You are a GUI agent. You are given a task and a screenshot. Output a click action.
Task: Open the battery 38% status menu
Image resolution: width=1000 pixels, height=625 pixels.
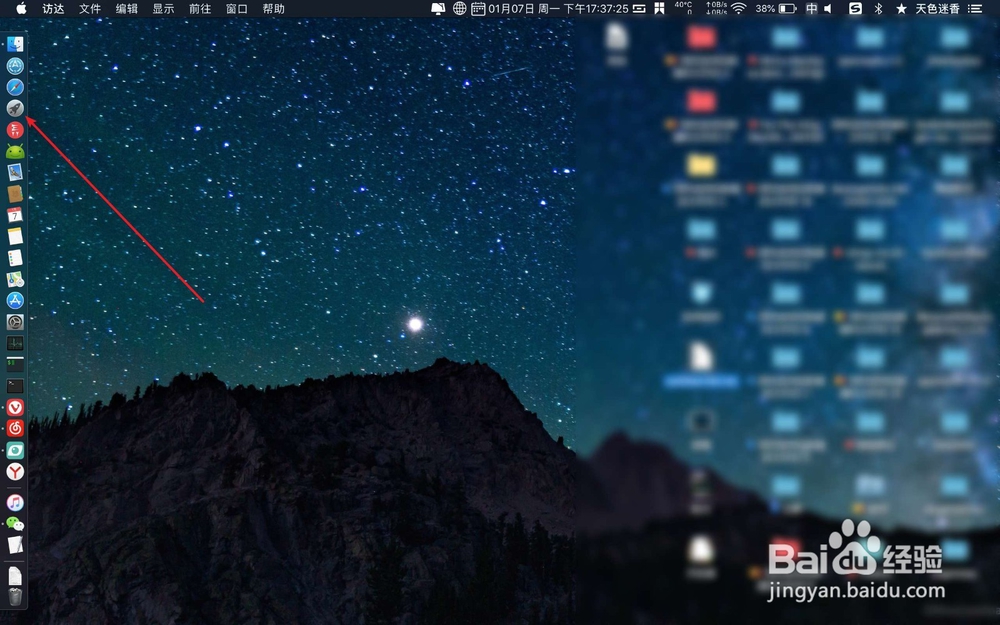pyautogui.click(x=776, y=8)
